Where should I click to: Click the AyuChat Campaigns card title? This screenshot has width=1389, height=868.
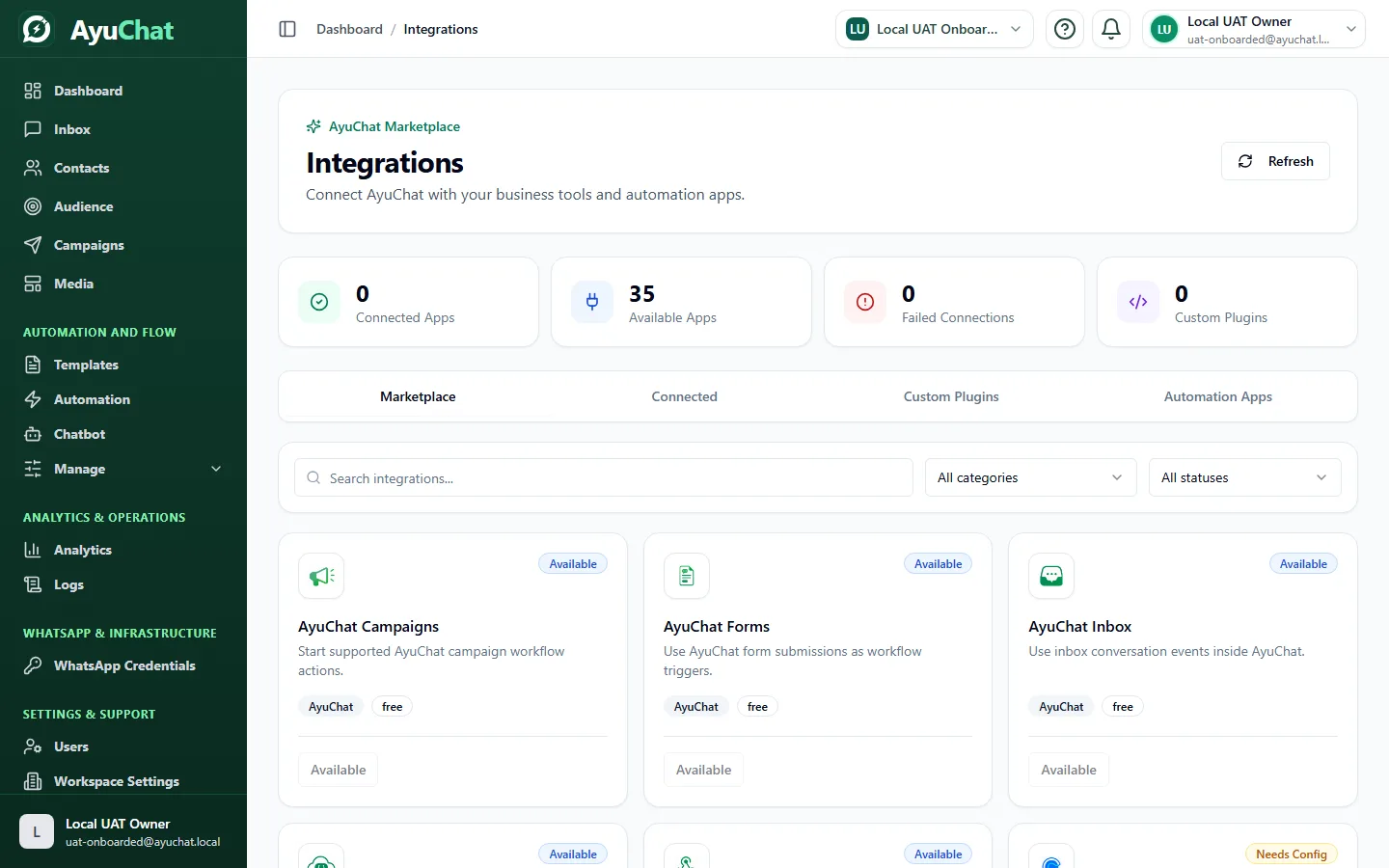(x=368, y=627)
